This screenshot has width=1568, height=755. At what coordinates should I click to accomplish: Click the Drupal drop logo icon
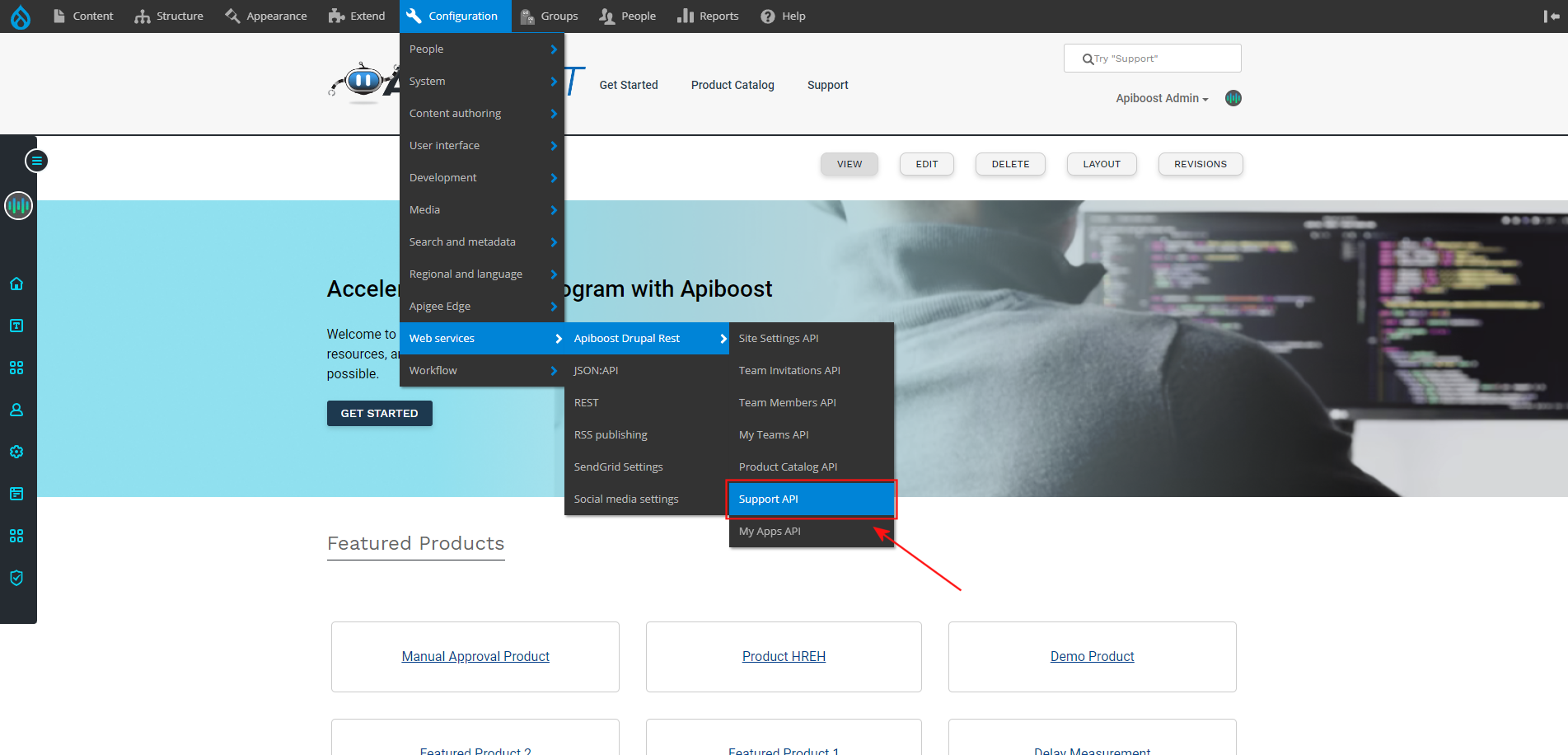(x=21, y=16)
